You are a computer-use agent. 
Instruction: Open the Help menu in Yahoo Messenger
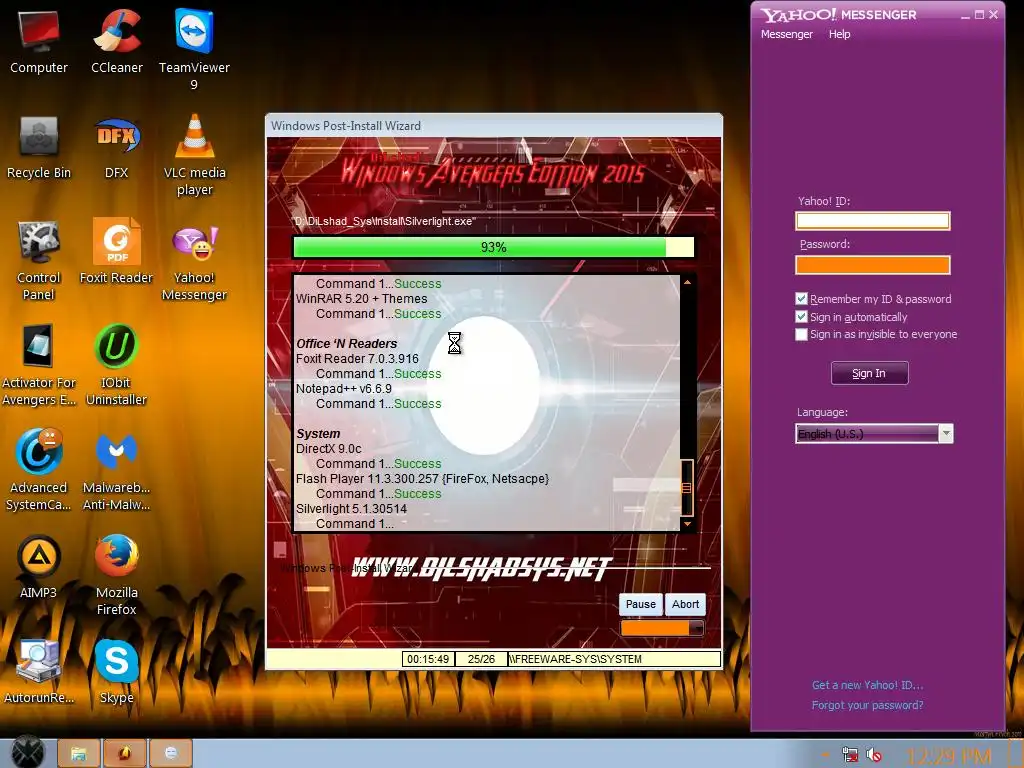coord(839,34)
